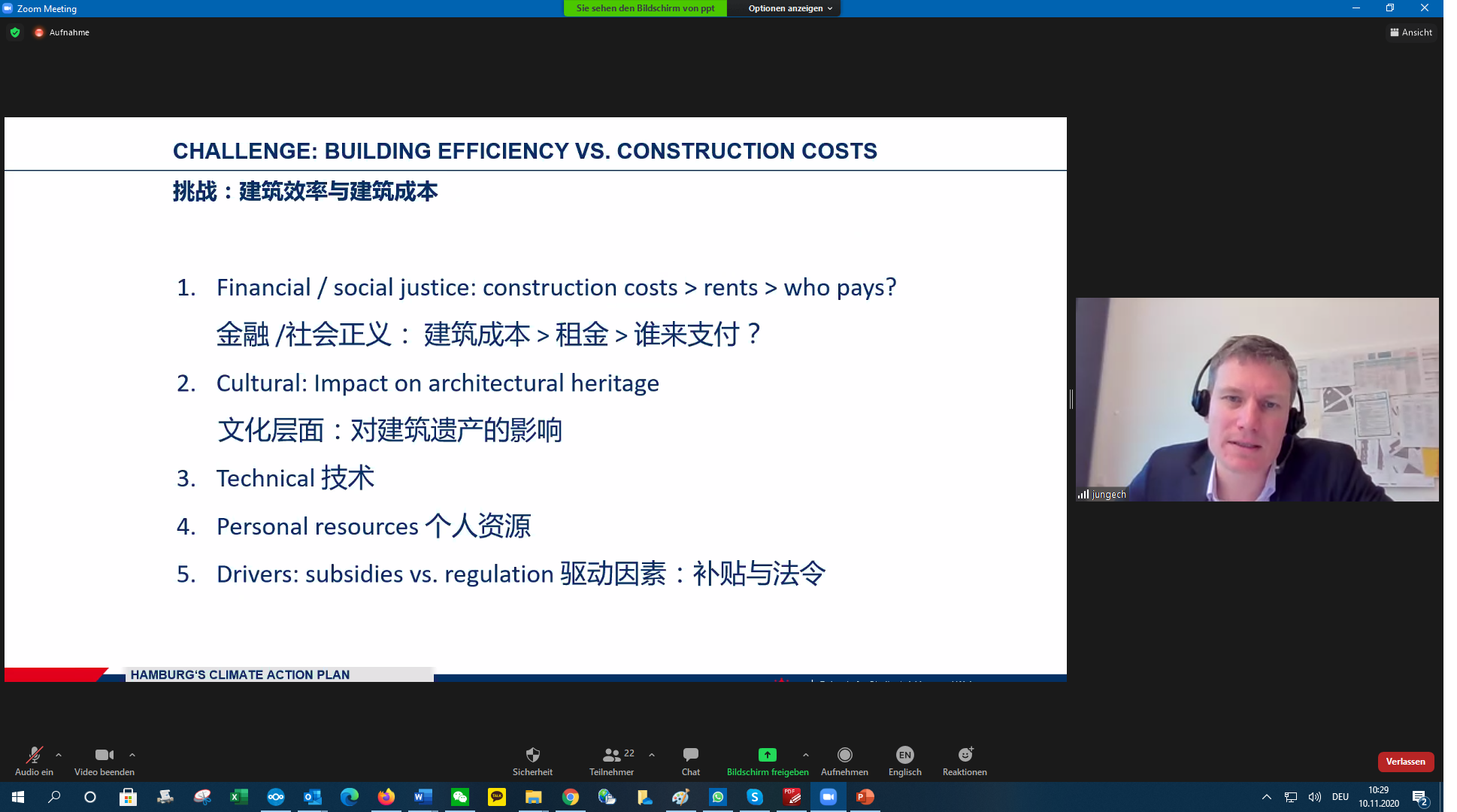Viewport: 1457px width, 812px height.
Task: Expand screen share options caret
Action: click(806, 755)
